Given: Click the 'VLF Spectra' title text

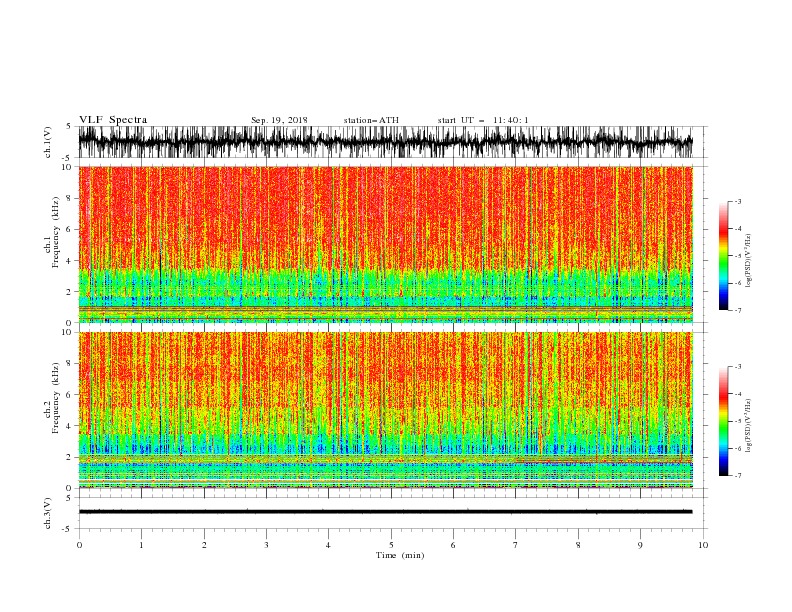Looking at the screenshot, I should pyautogui.click(x=113, y=120).
